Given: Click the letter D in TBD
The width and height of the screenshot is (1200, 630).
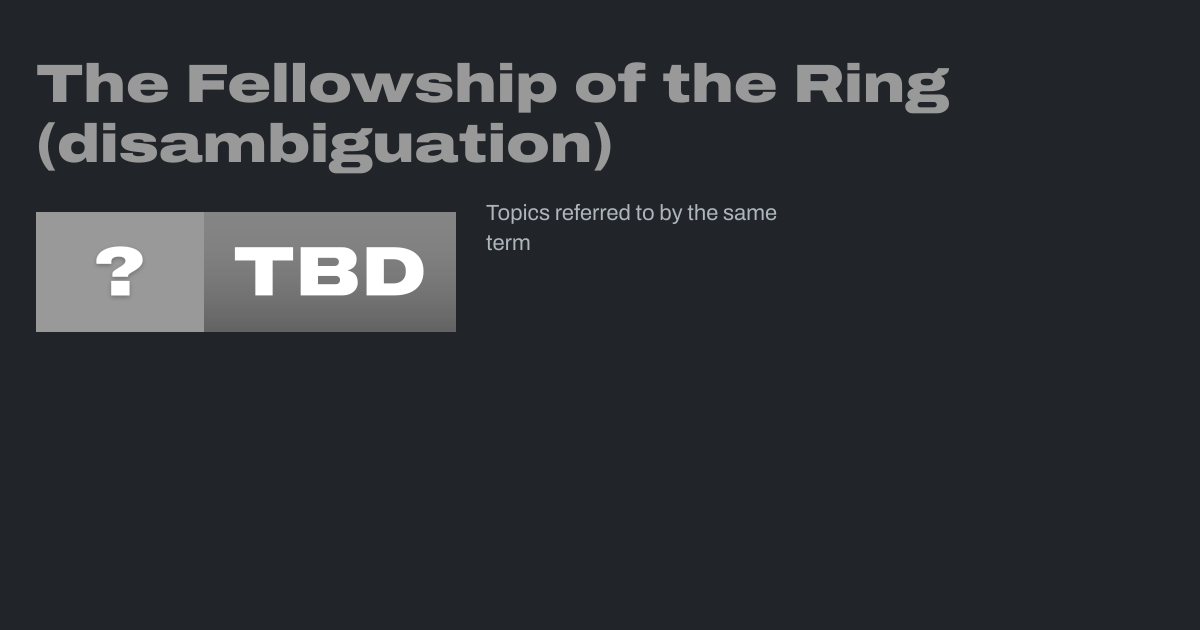Looking at the screenshot, I should (x=394, y=272).
